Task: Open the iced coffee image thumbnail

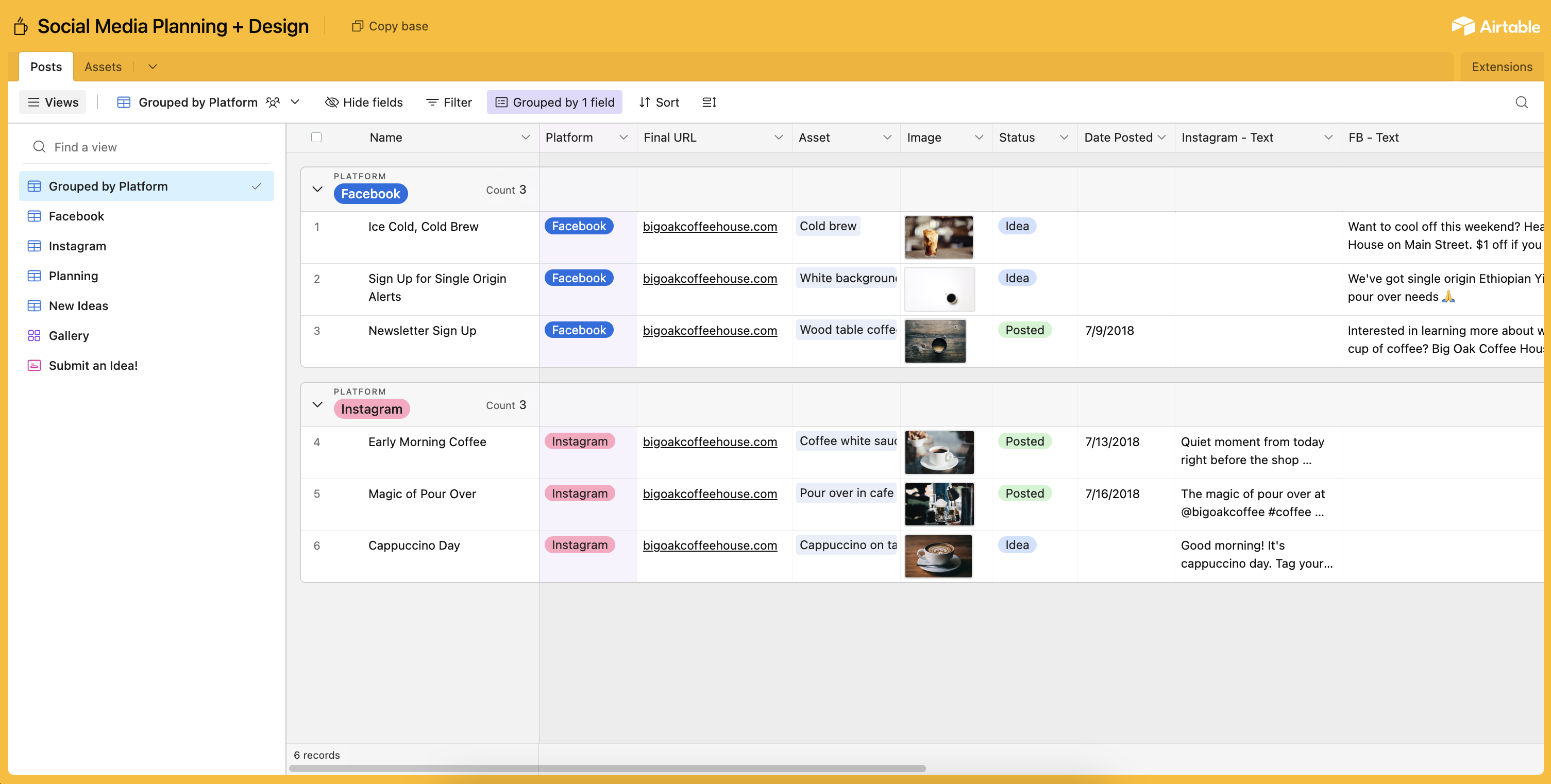Action: tap(939, 237)
